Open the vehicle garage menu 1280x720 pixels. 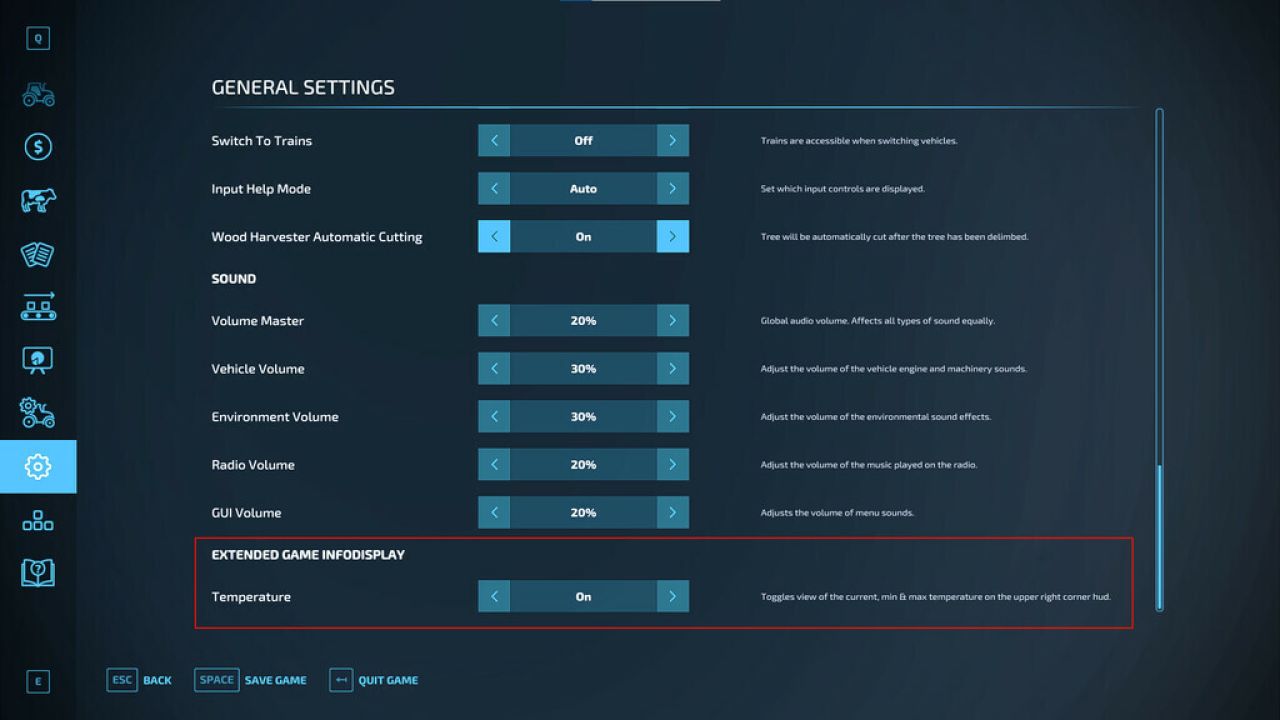(38, 93)
